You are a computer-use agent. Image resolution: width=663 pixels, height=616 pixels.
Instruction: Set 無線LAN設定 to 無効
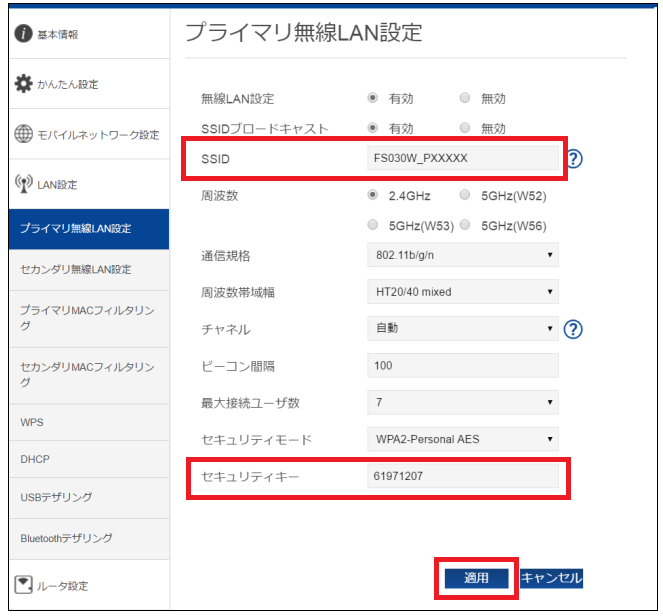point(464,98)
